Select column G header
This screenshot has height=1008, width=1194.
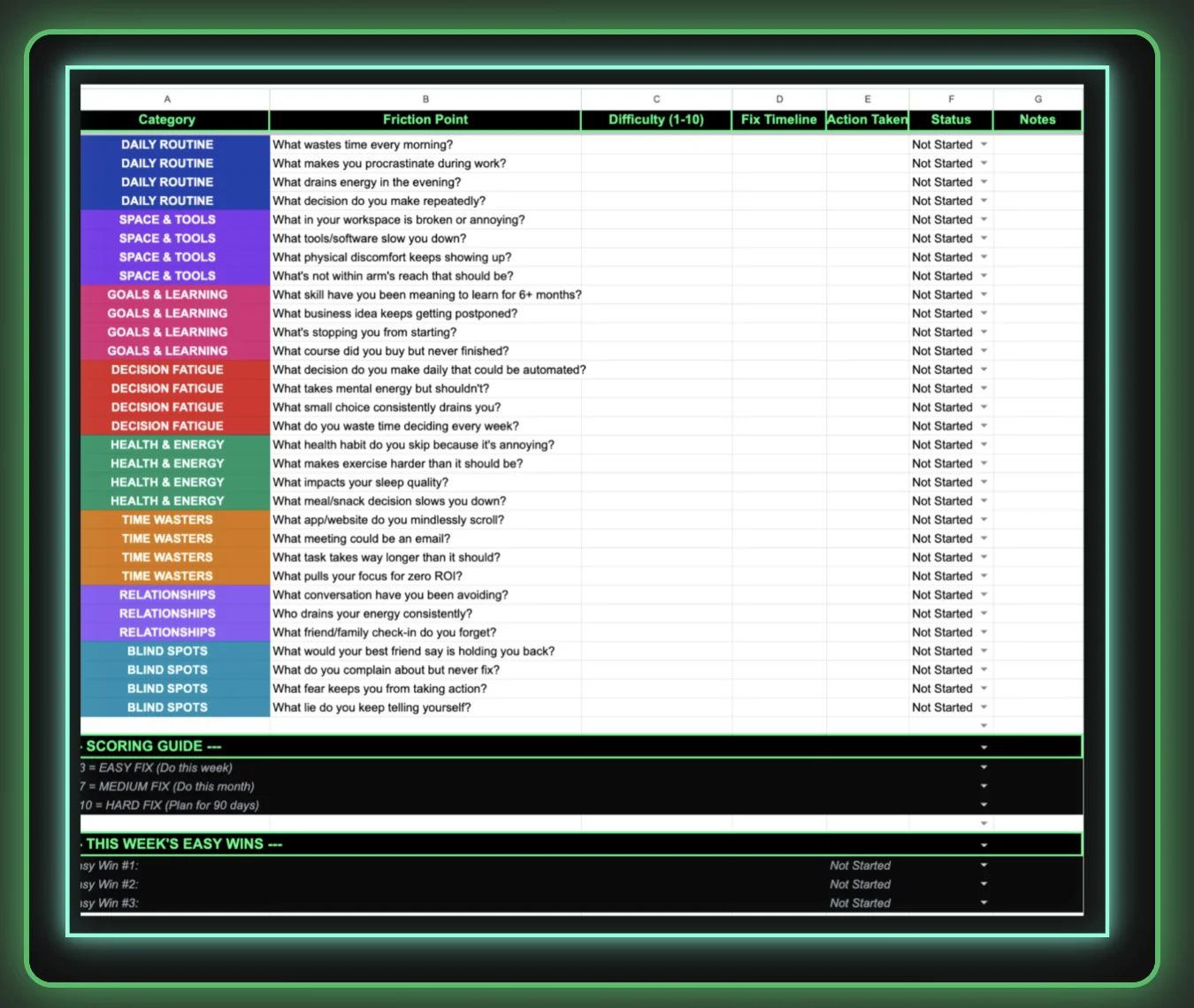click(x=1037, y=98)
